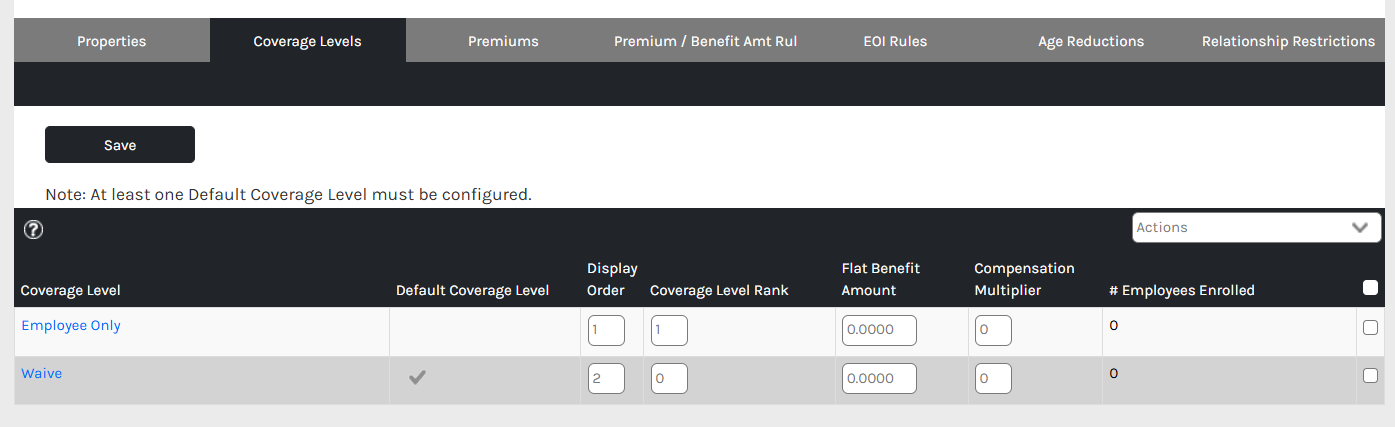Image resolution: width=1395 pixels, height=427 pixels.
Task: Click the Default Coverage Level note text
Action: click(x=288, y=194)
